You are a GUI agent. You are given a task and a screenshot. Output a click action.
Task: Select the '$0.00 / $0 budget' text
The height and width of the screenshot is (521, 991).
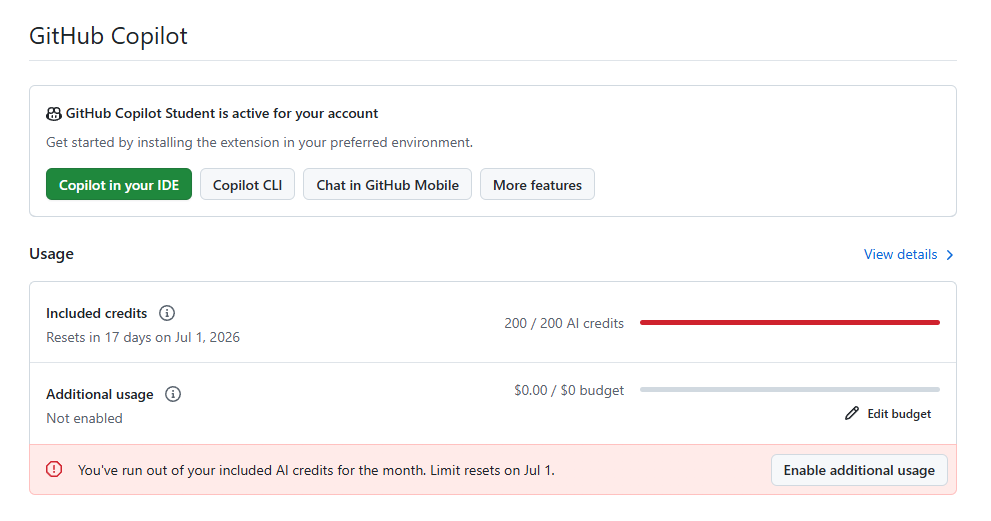click(x=569, y=390)
